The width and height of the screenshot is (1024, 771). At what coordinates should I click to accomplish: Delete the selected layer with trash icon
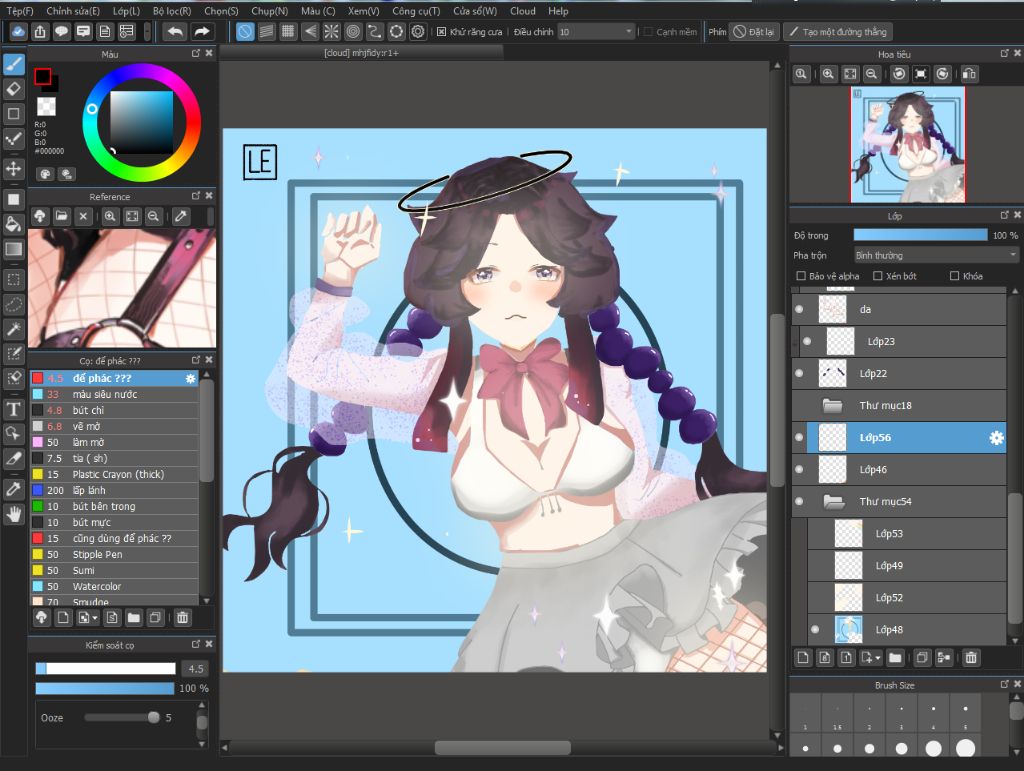tap(971, 658)
